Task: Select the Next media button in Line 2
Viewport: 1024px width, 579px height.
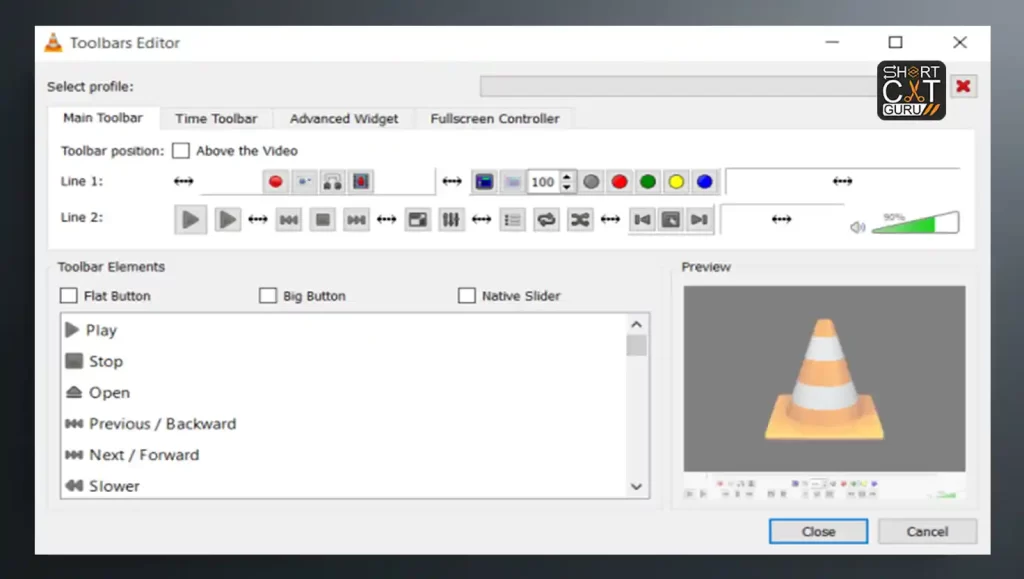Action: [356, 220]
